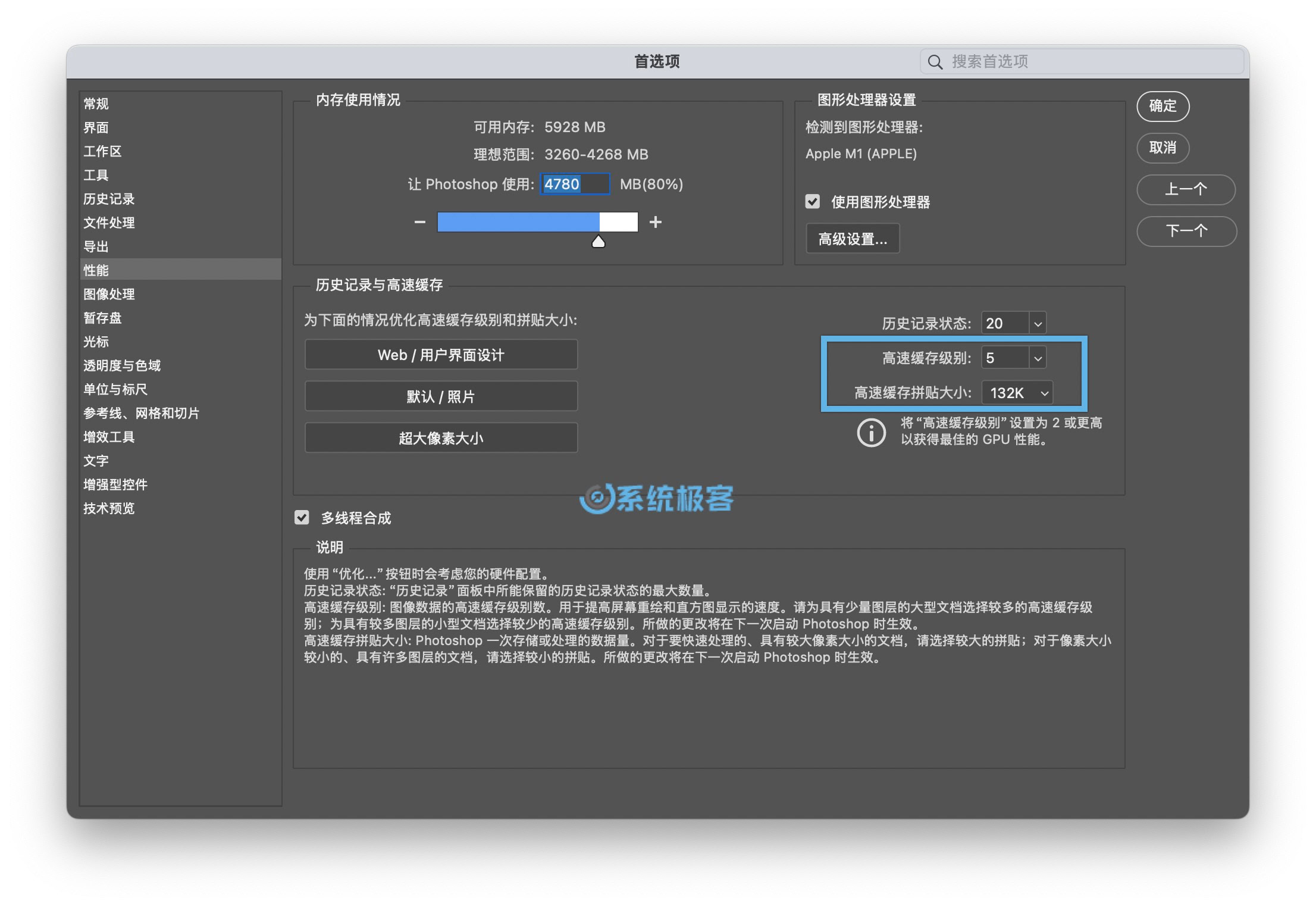Toggle the 使用图形处理器 checkbox
Viewport: 1316px width, 907px height.
coord(813,202)
